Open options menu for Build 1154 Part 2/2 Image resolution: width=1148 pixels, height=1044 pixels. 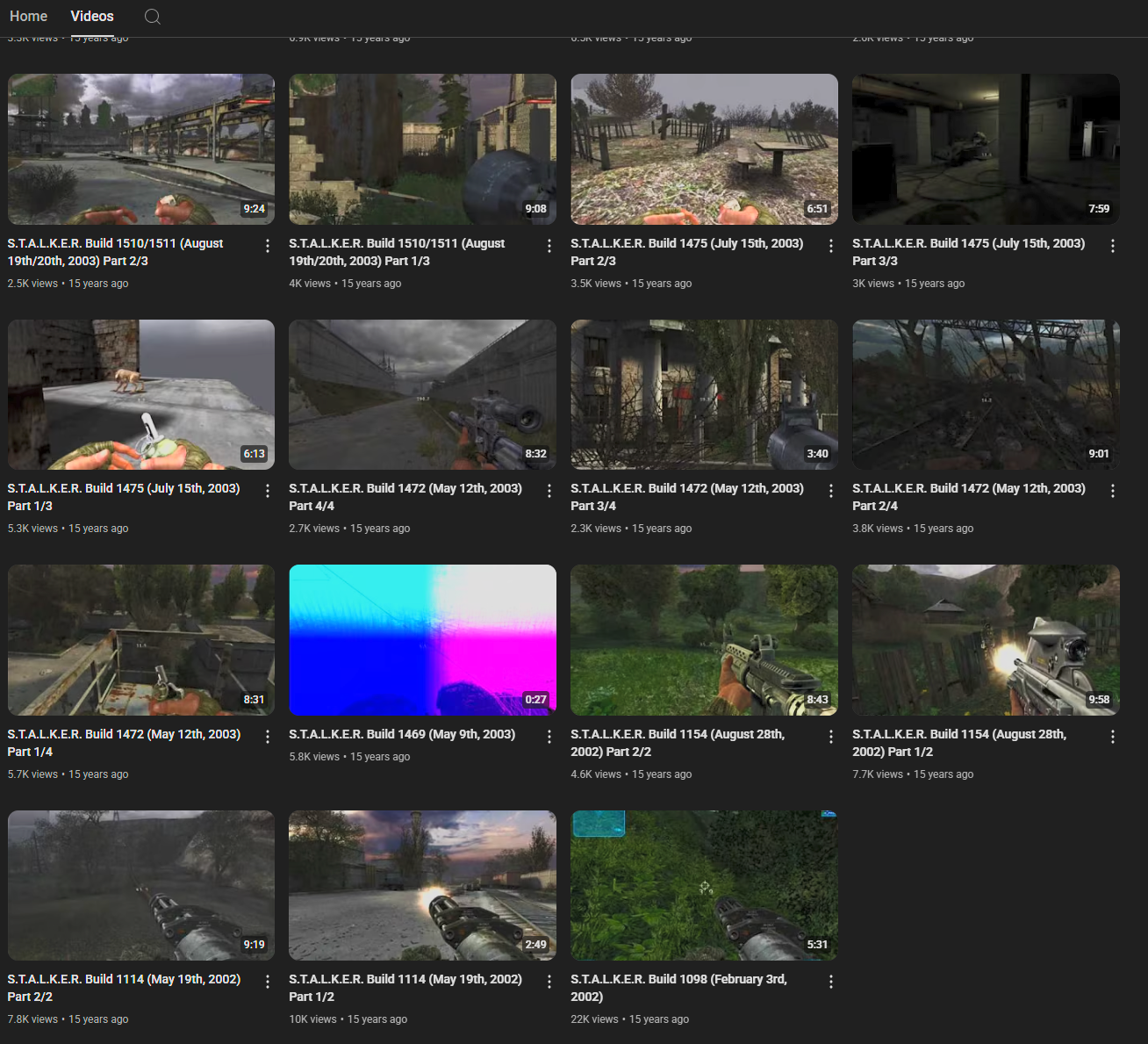(831, 737)
